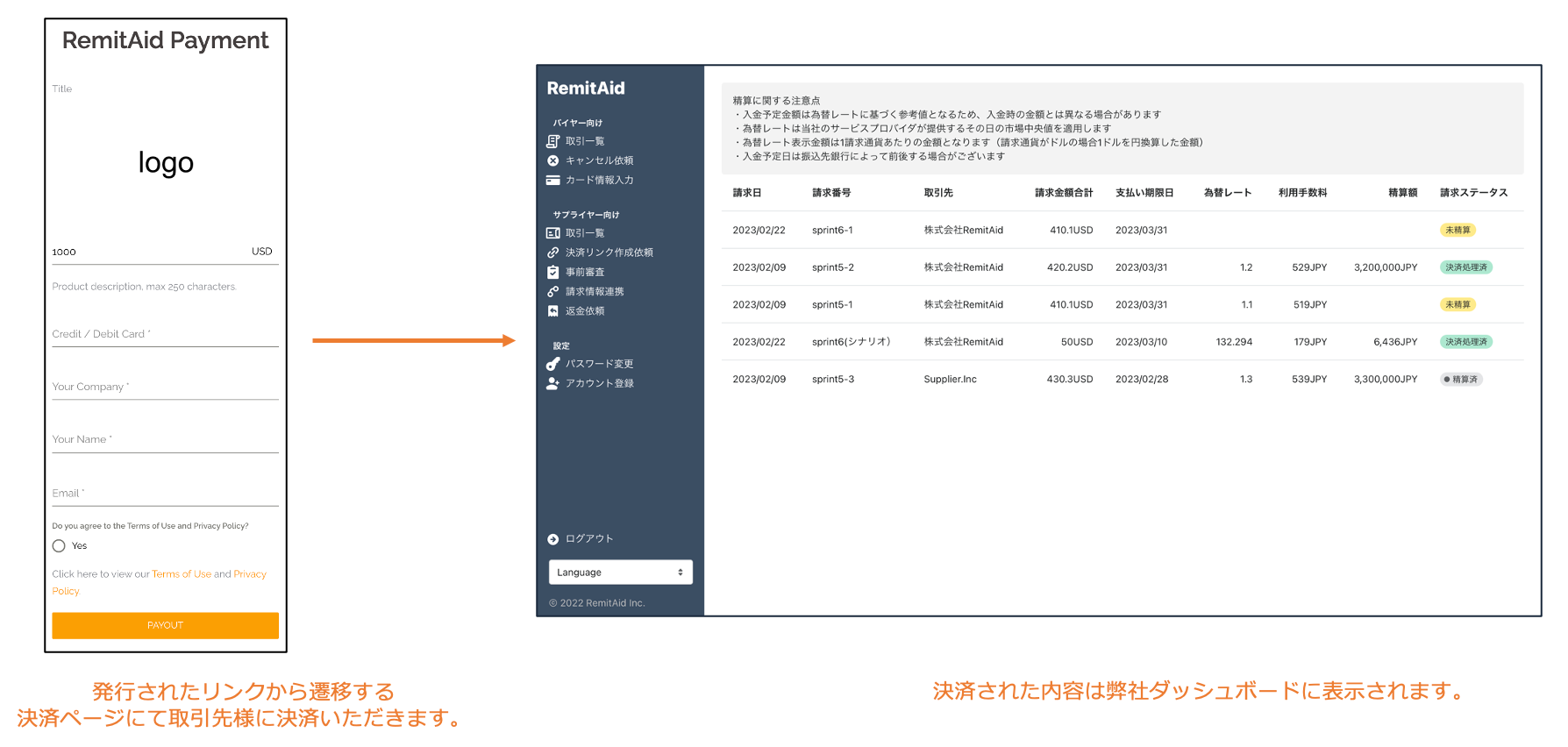Click the 精算済 badge in sprint5-3 row
Image resolution: width=1568 pixels, height=747 pixels.
point(1461,380)
